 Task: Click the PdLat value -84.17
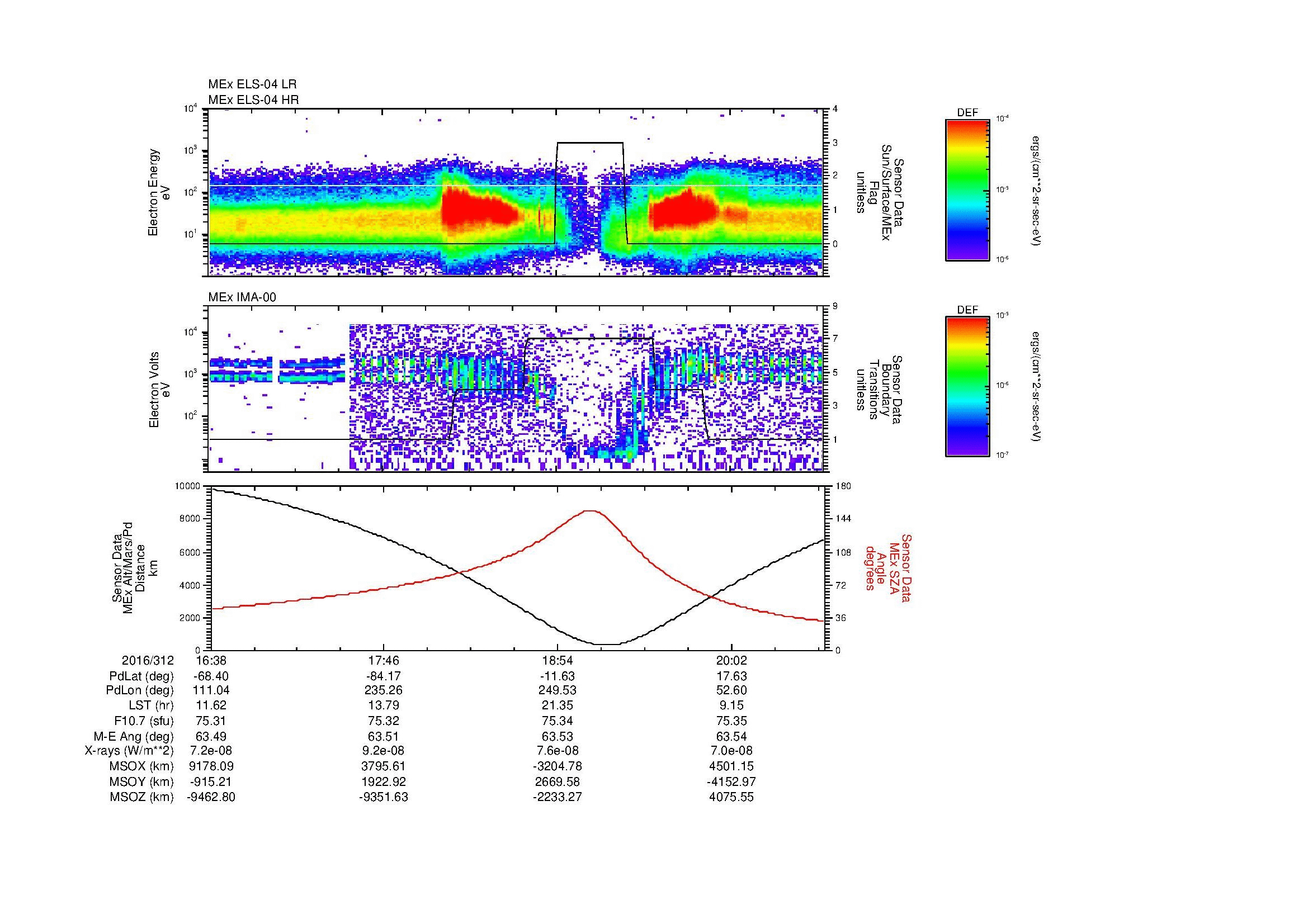click(384, 676)
